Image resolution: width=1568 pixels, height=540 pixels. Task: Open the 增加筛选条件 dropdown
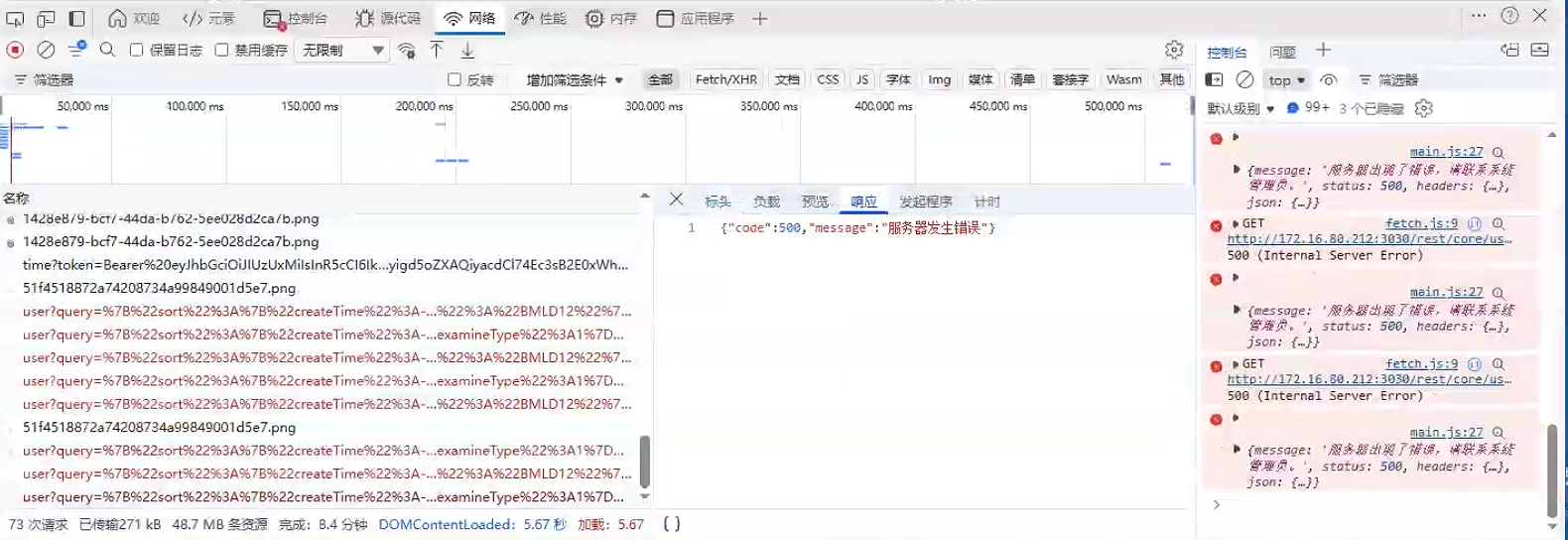click(575, 79)
